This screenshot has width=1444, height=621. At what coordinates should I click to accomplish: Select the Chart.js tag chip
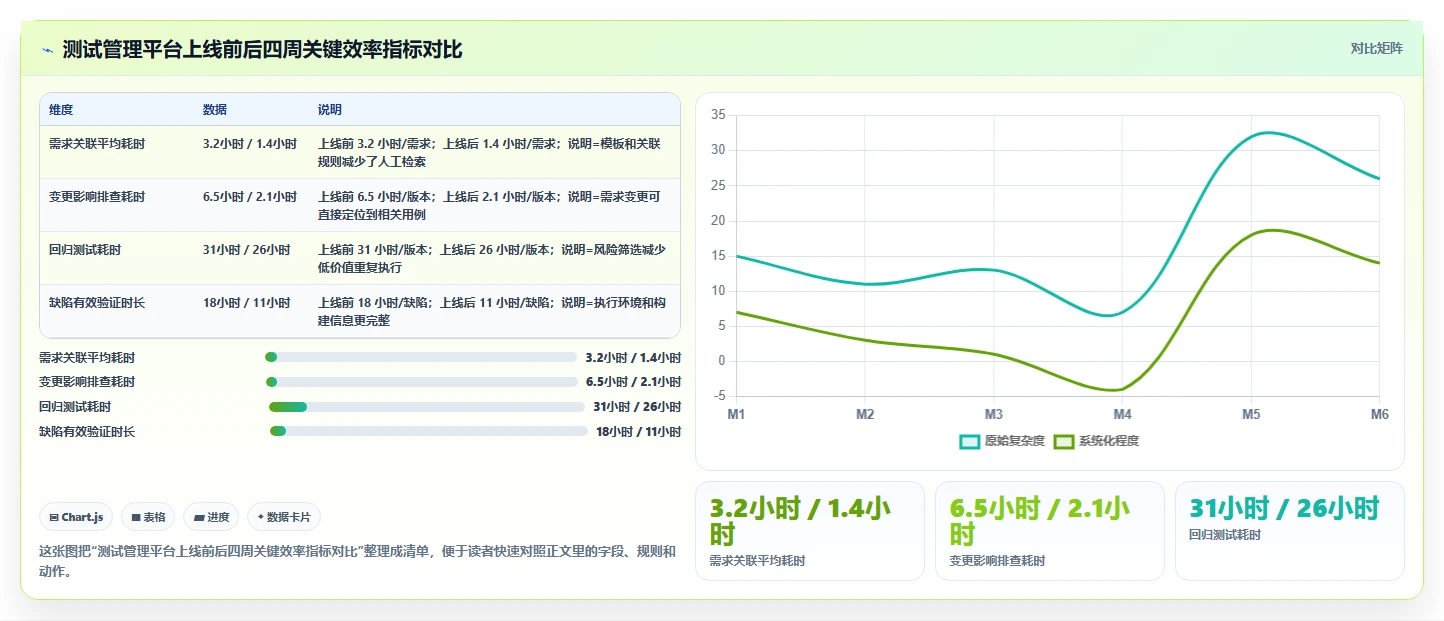pyautogui.click(x=76, y=517)
